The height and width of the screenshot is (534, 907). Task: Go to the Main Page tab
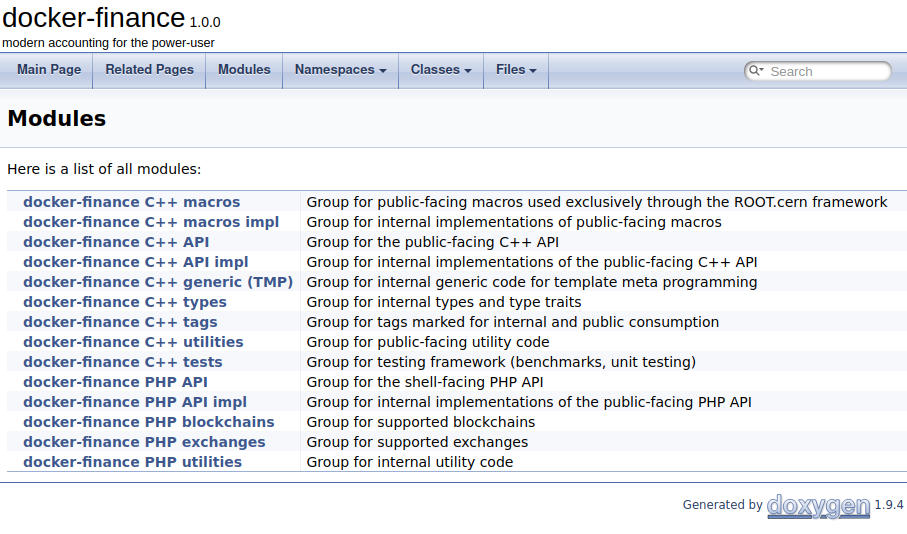(x=49, y=70)
